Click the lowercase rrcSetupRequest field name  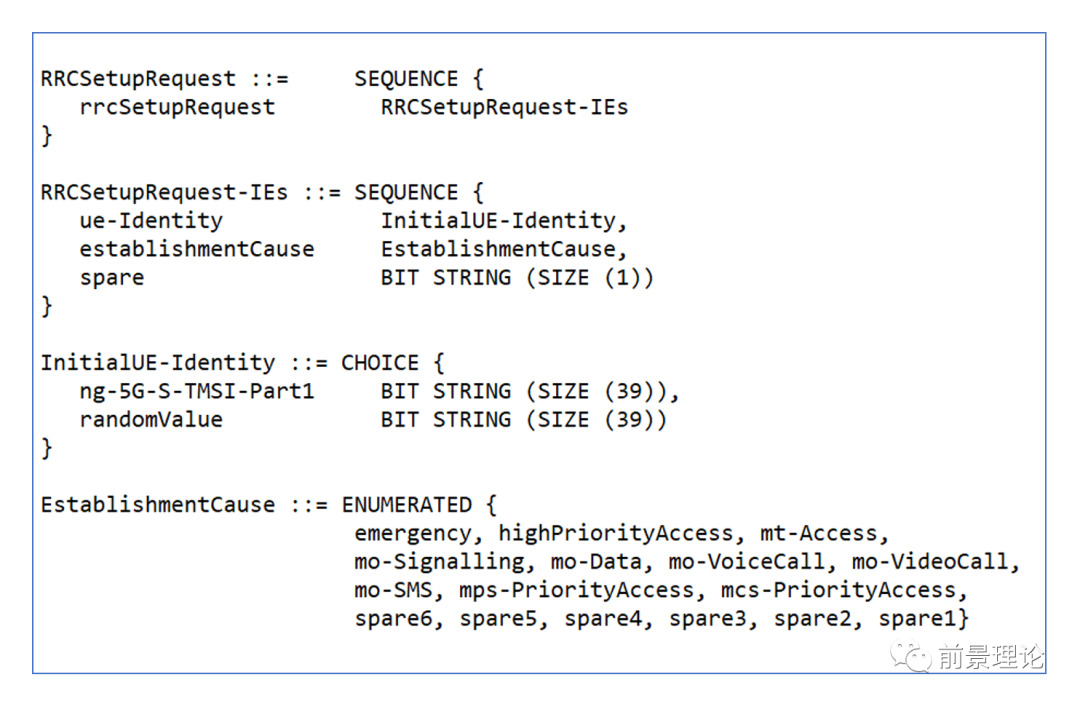pos(177,107)
